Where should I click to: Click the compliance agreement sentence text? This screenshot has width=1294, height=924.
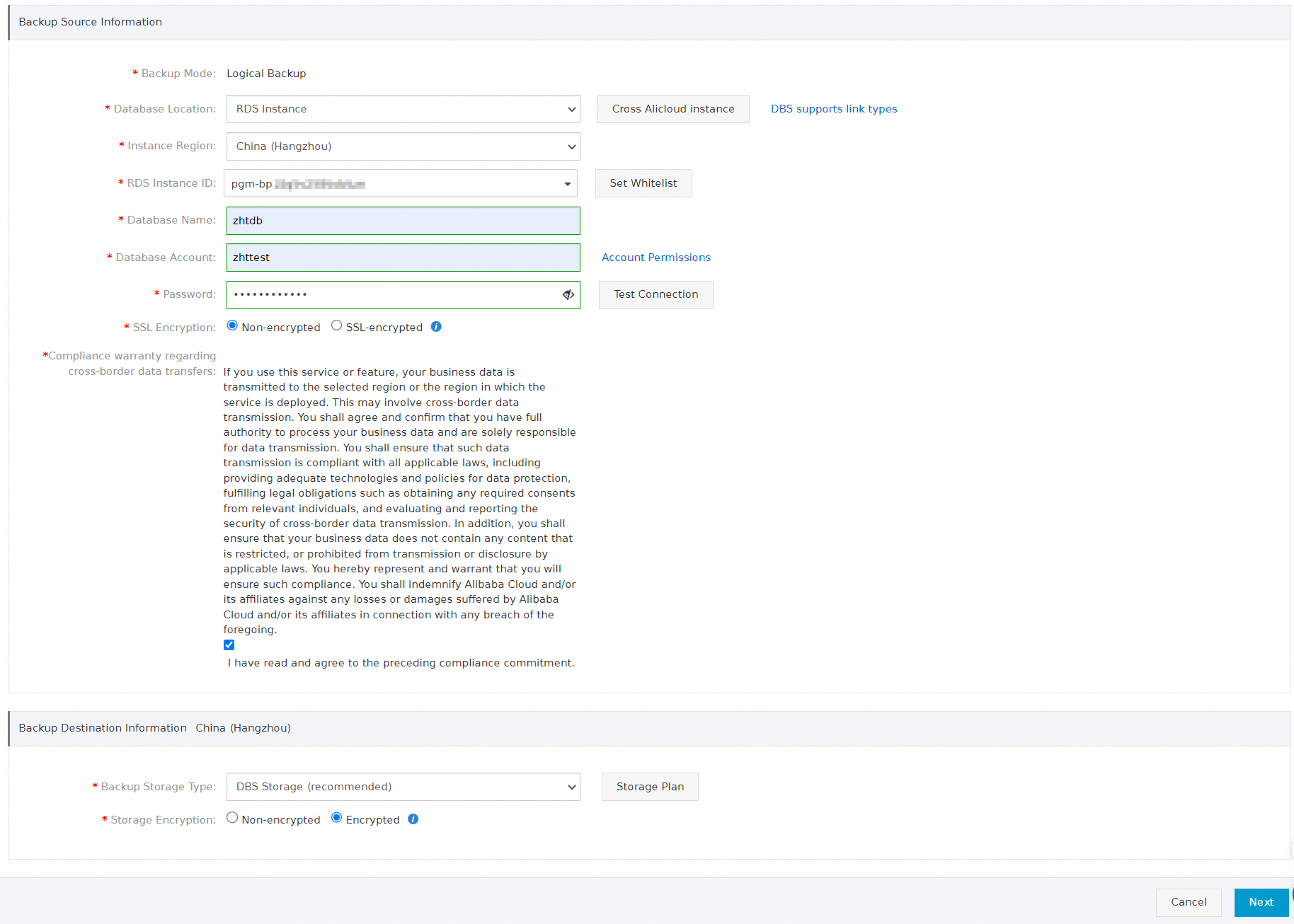tap(401, 663)
